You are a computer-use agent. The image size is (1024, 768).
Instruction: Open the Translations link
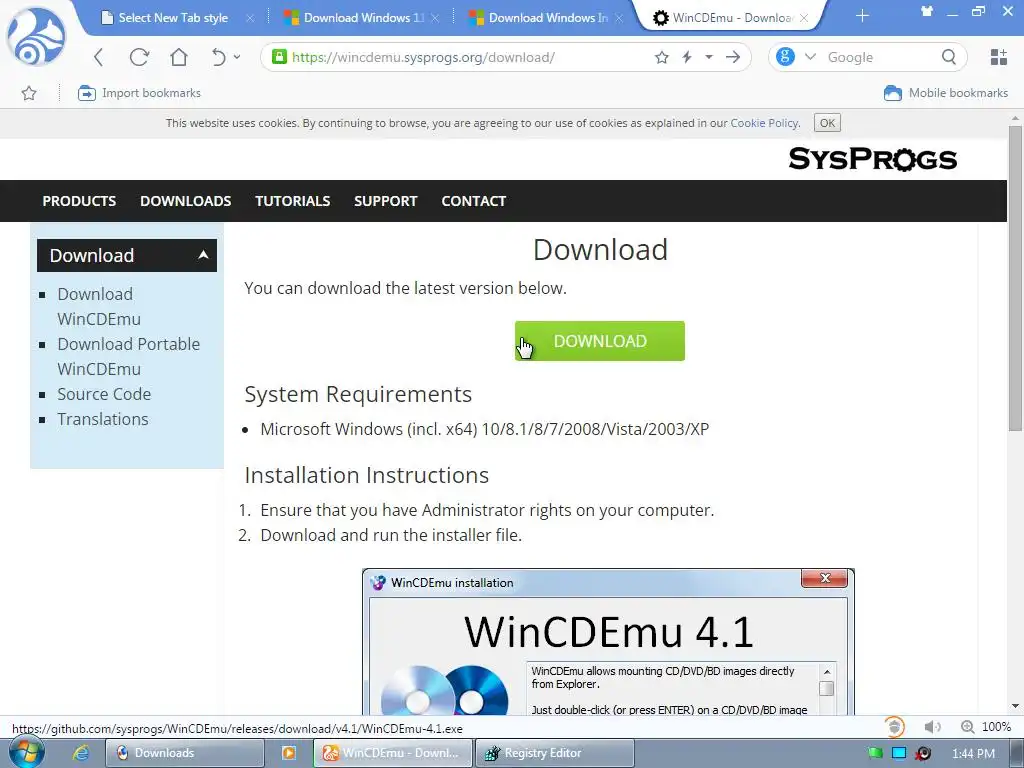103,419
